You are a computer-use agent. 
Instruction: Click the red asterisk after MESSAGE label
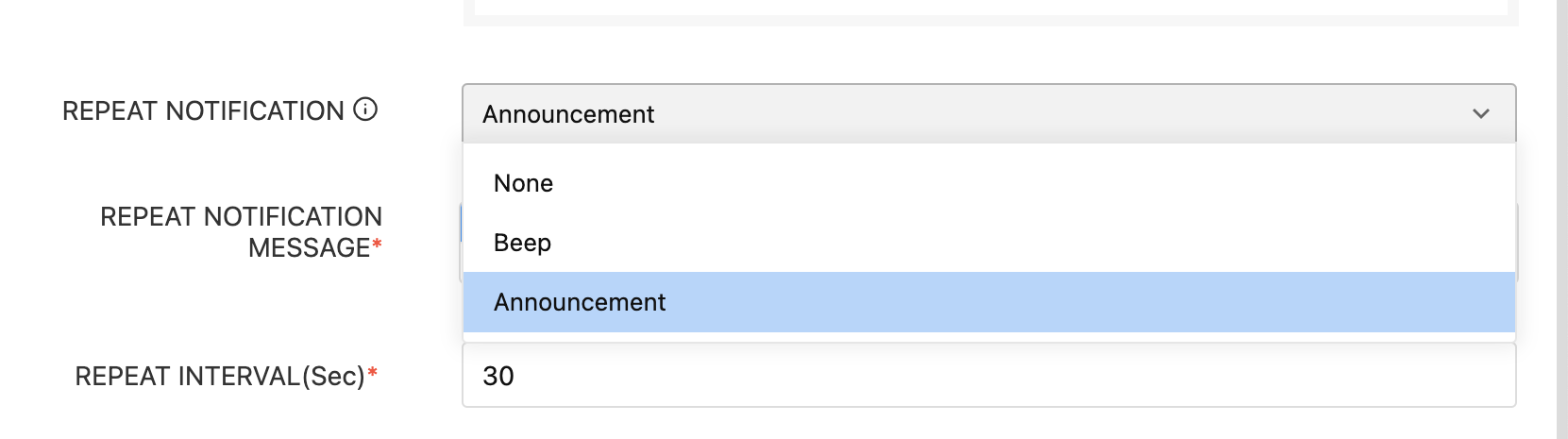tap(378, 245)
